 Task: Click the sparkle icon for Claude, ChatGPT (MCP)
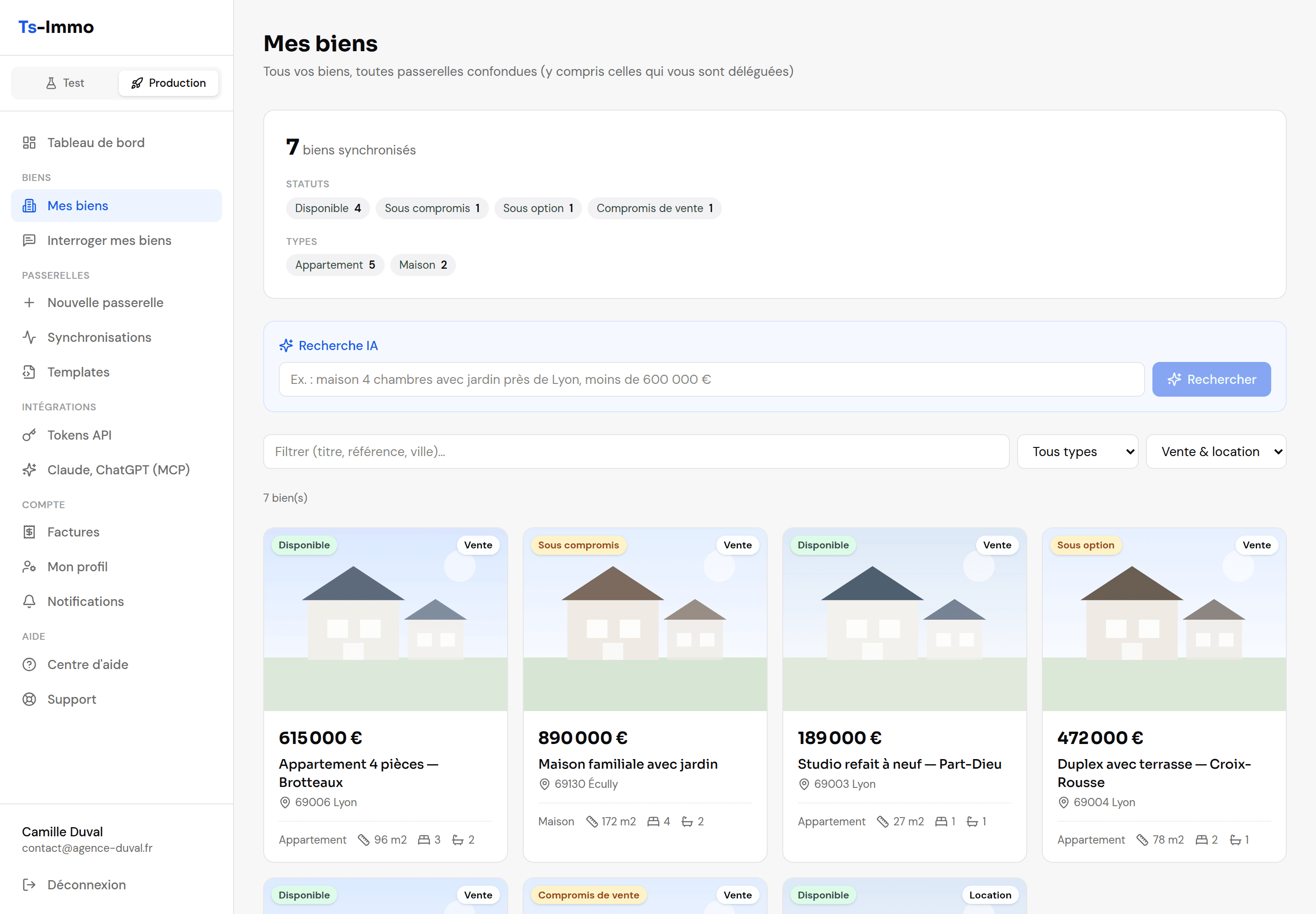click(x=29, y=470)
